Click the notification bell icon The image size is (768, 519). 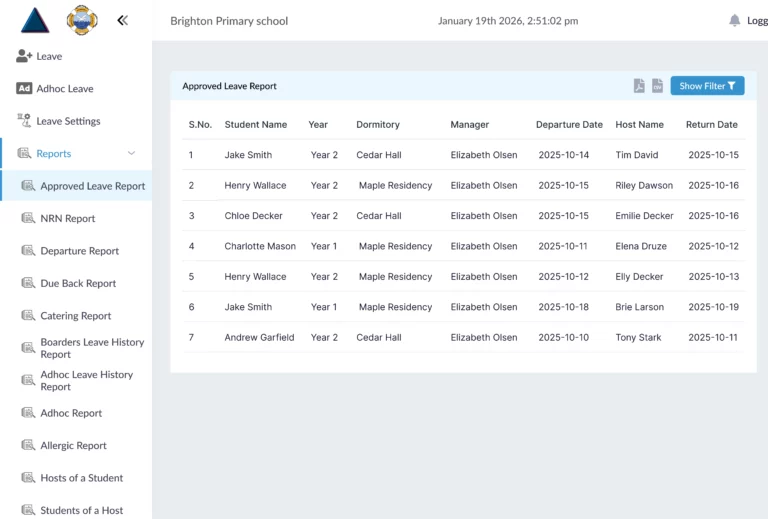click(x=735, y=20)
